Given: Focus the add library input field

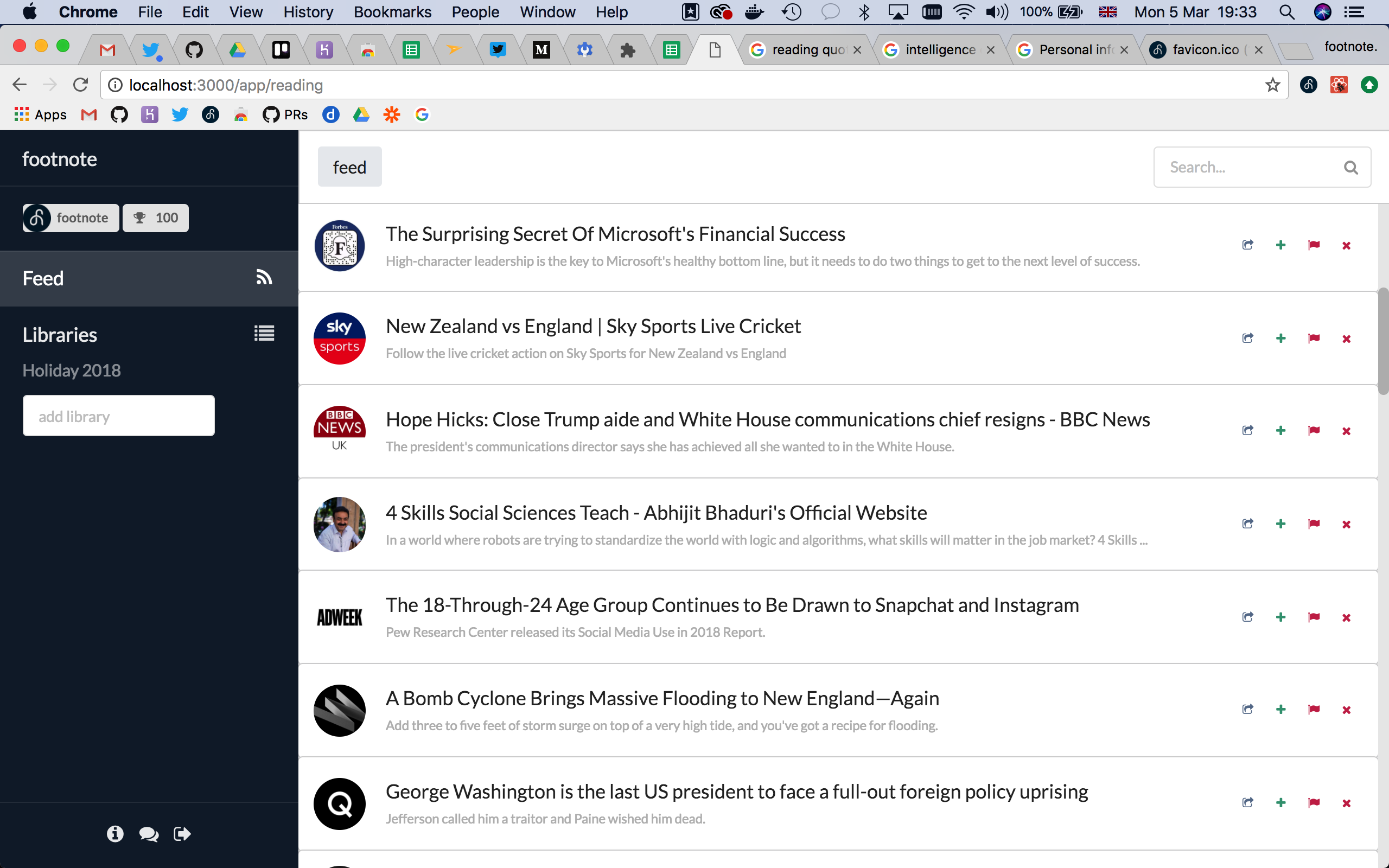Looking at the screenshot, I should [119, 416].
